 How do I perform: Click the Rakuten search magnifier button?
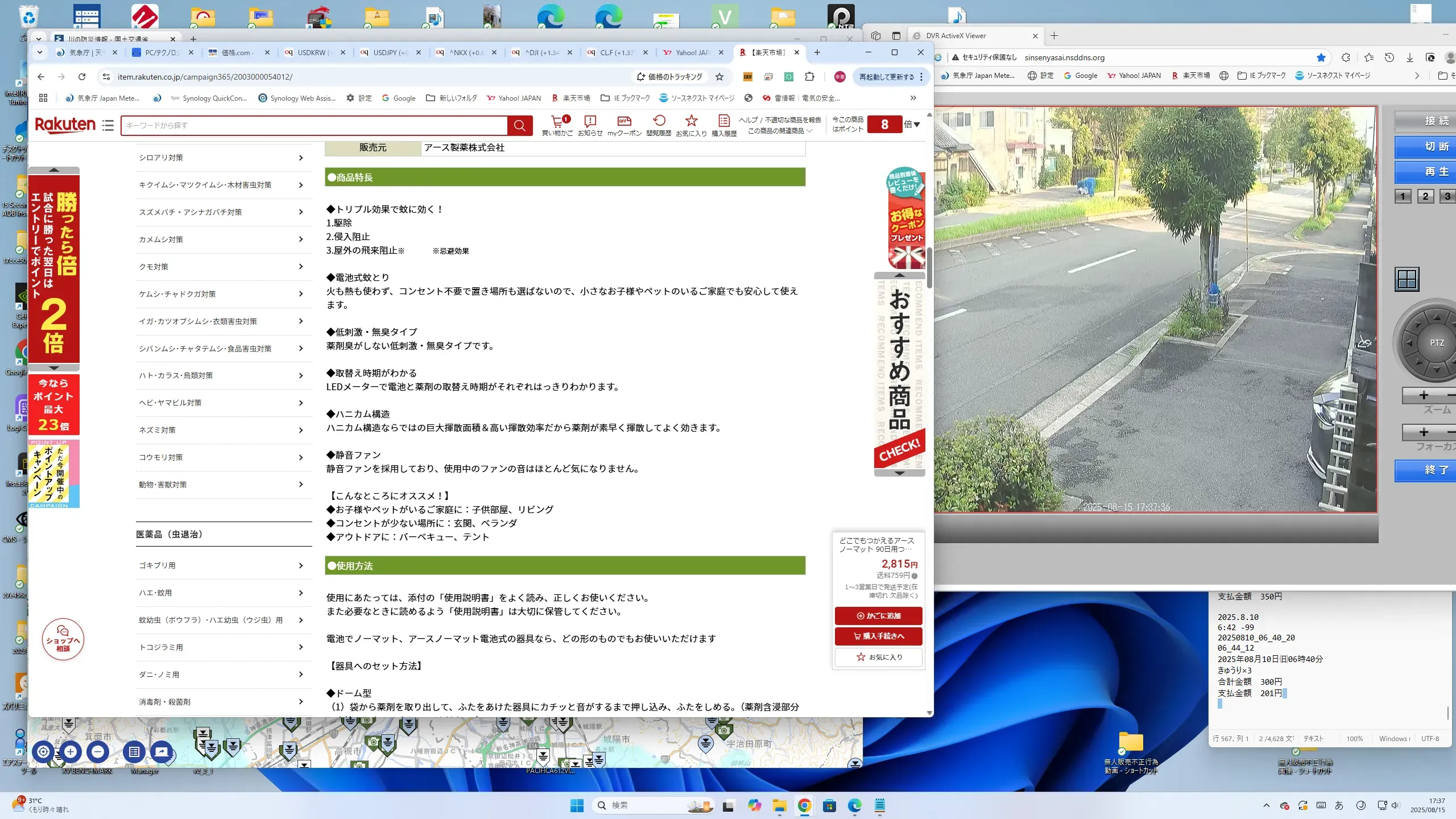coord(519,125)
